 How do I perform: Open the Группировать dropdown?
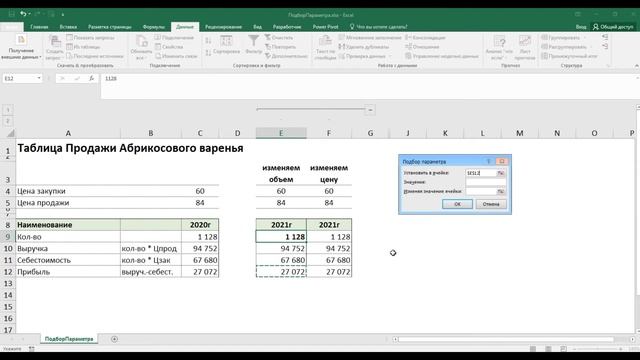[x=563, y=38]
